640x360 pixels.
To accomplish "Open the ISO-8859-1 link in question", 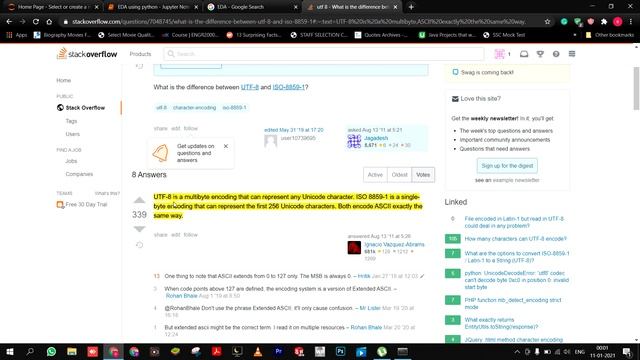I will (x=289, y=87).
